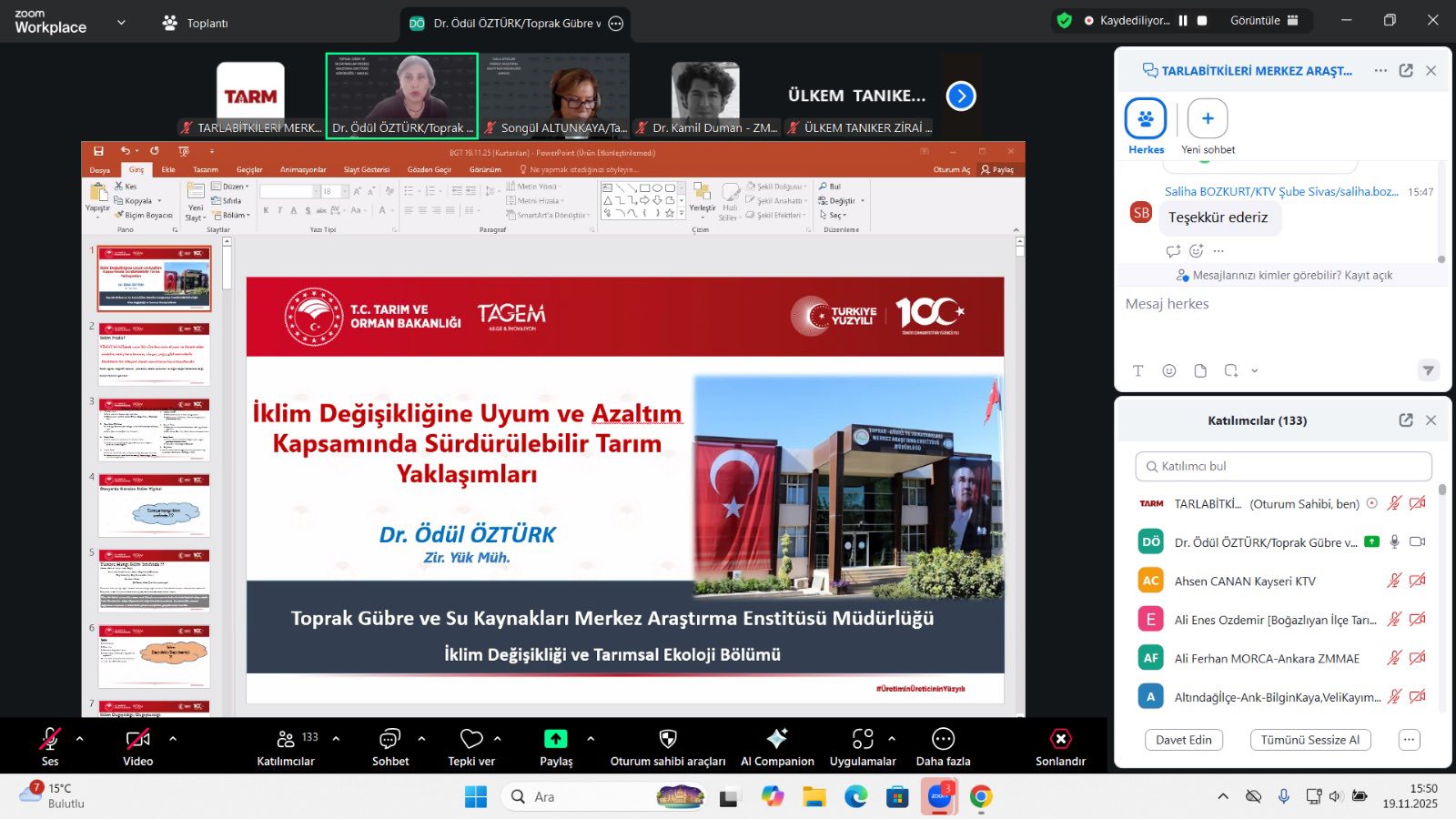Viewport: 1456px width, 819px height.
Task: Switch to the Toplantı tab
Action: (x=196, y=24)
